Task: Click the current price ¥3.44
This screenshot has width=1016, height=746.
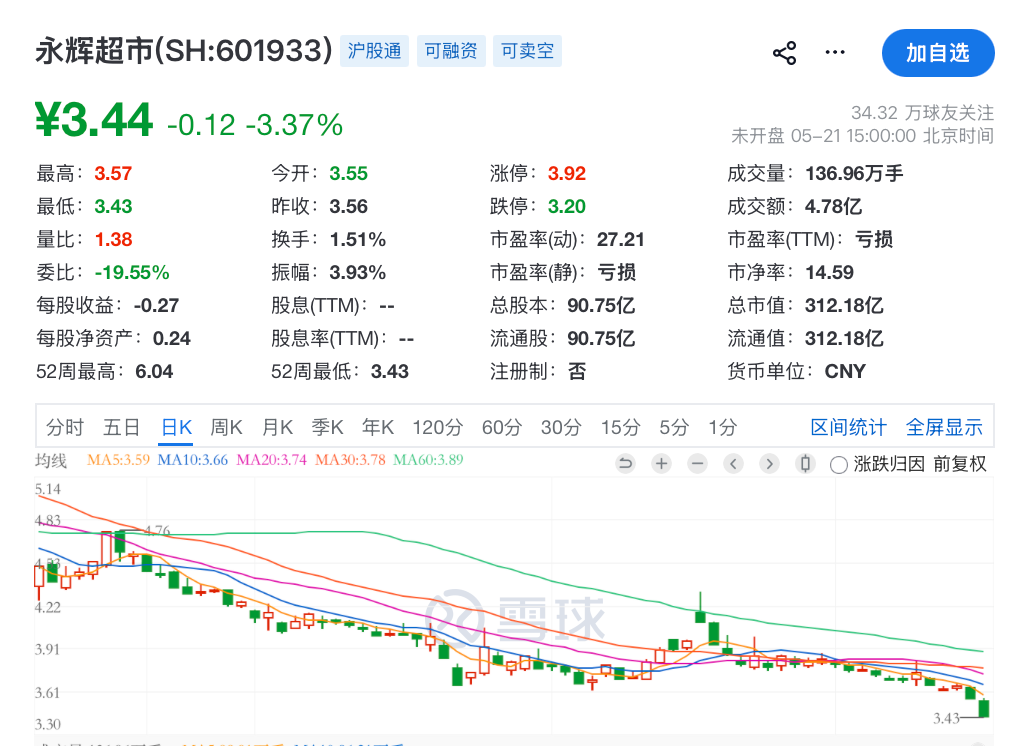Action: point(95,121)
